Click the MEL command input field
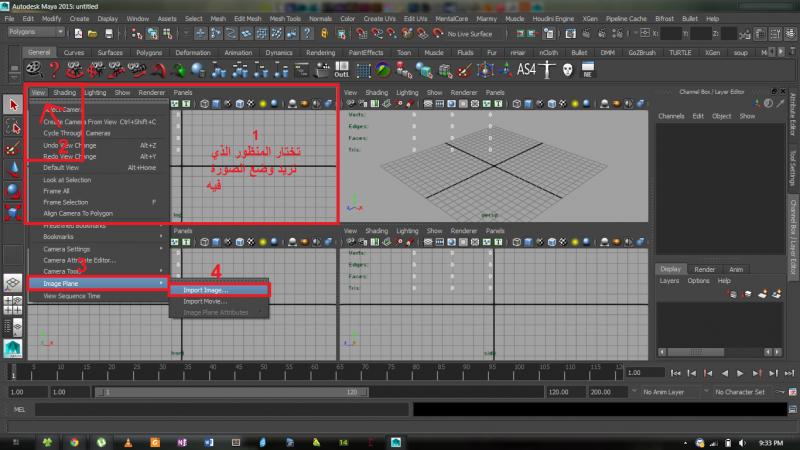The width and height of the screenshot is (800, 450). point(222,409)
